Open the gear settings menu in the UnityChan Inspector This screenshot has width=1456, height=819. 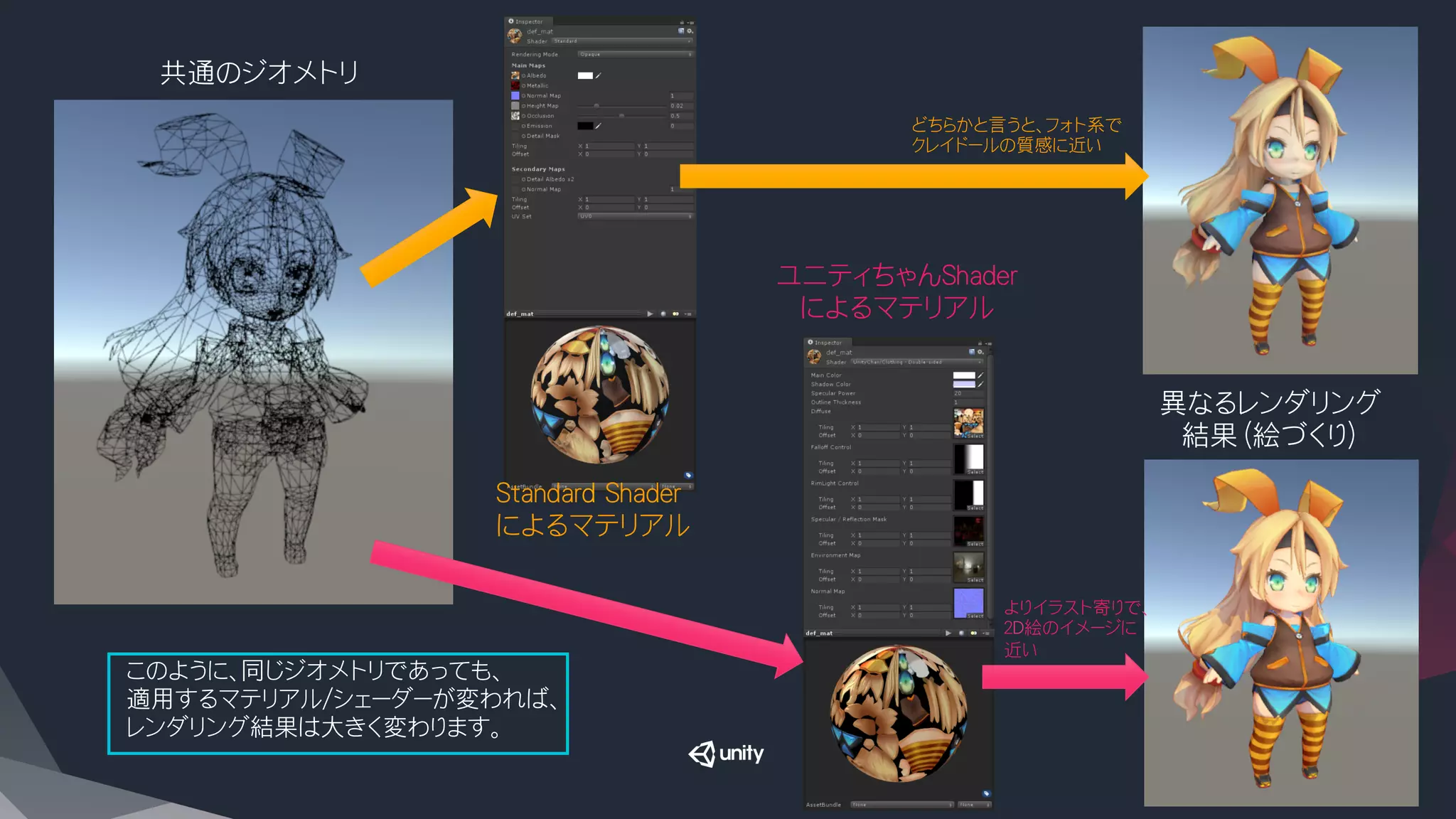980,352
